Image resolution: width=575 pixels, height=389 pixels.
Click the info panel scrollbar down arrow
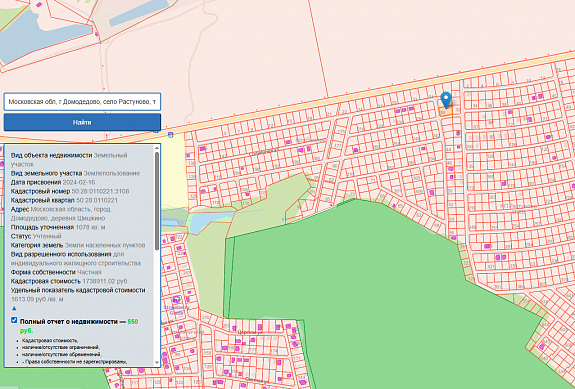coord(157,362)
